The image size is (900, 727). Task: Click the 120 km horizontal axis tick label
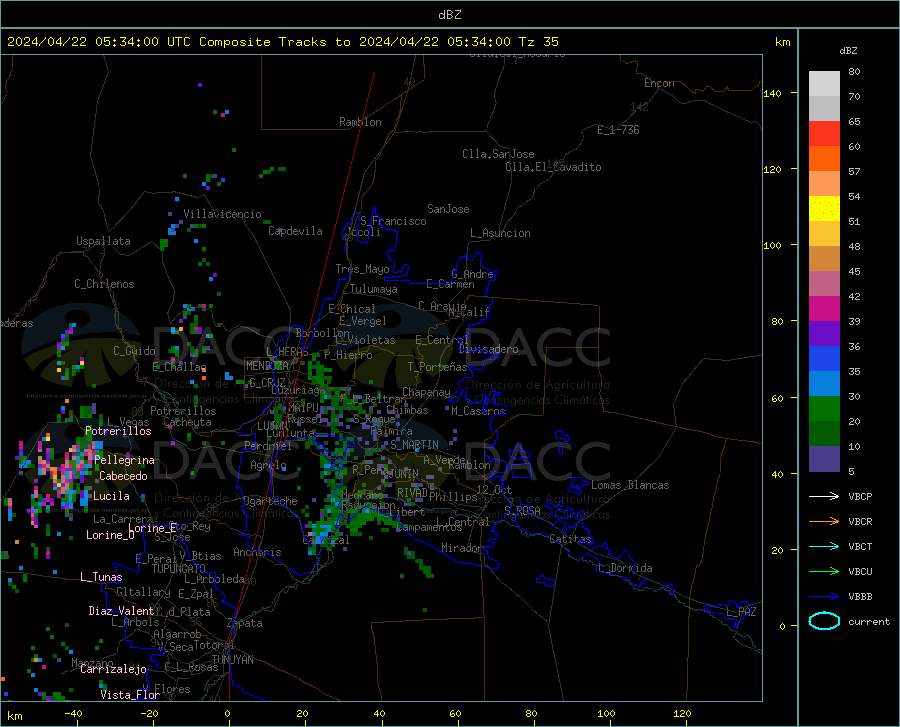tap(682, 713)
